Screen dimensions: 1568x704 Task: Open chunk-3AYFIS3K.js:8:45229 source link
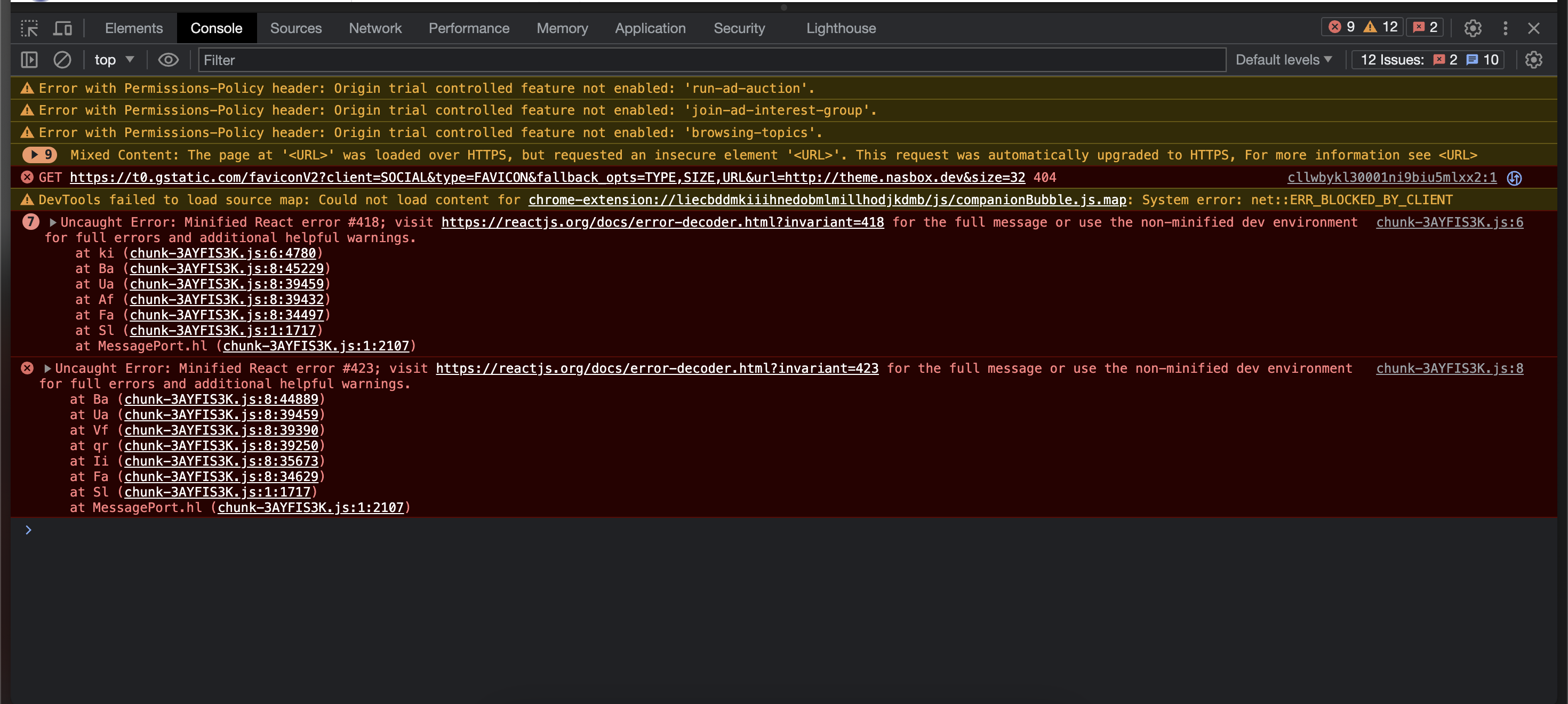coord(227,268)
